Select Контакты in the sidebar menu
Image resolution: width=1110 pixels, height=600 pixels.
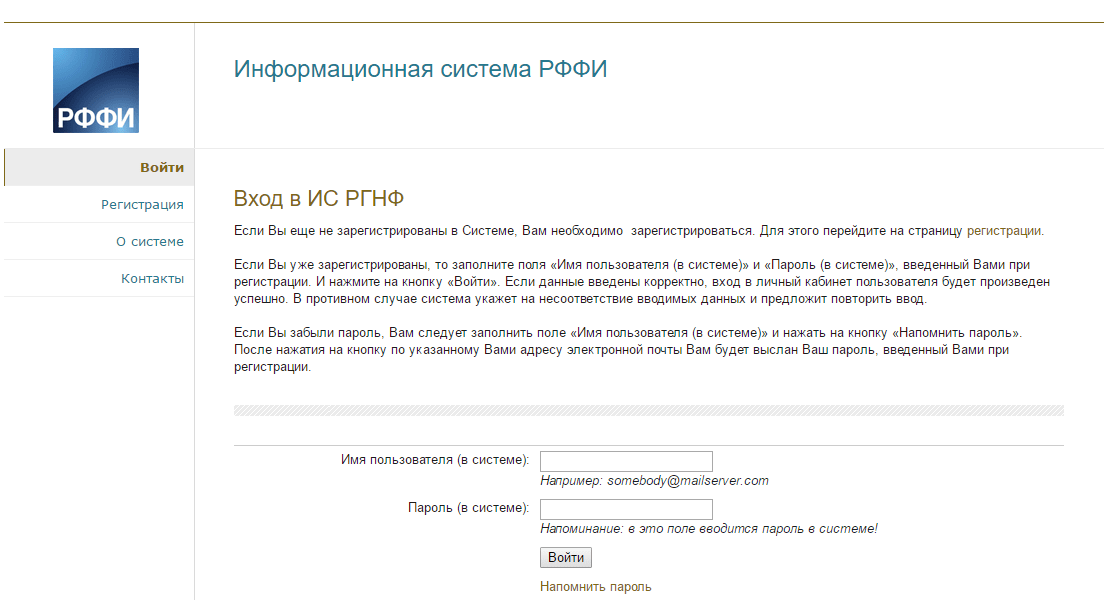(99, 278)
